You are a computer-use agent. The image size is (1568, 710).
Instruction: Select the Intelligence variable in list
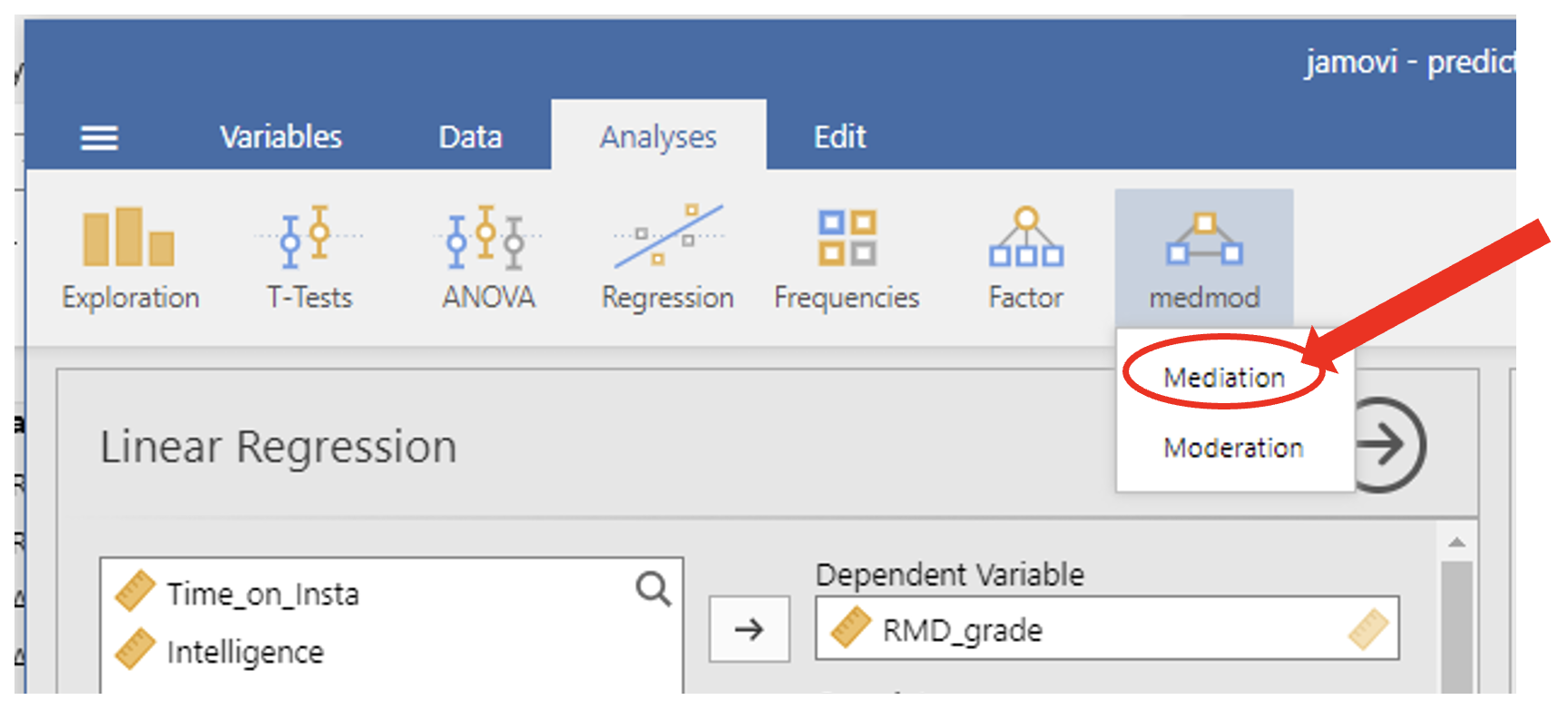245,652
